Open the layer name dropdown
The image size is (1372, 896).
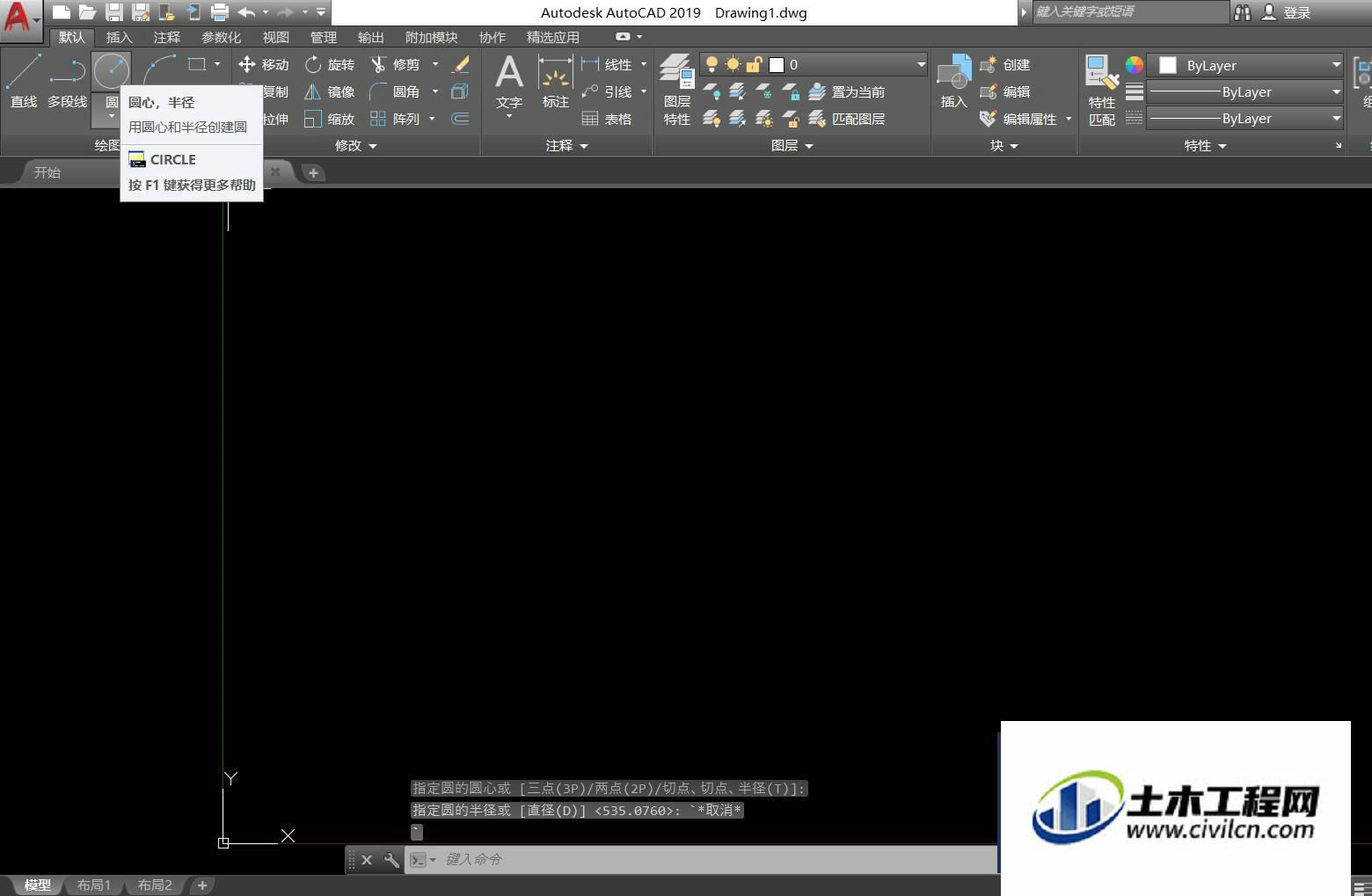(x=921, y=64)
